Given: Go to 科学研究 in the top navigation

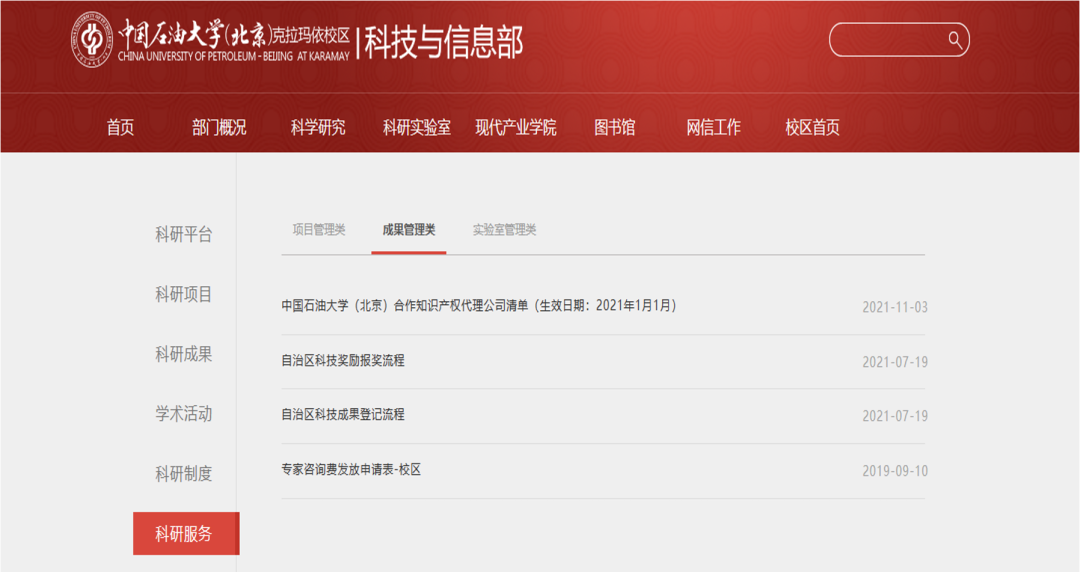Looking at the screenshot, I should coord(318,127).
